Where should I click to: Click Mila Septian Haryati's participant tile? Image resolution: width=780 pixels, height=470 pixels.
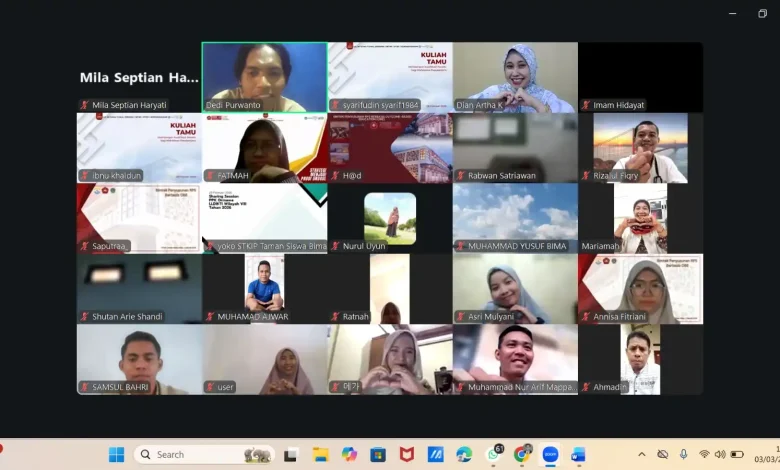coord(139,77)
